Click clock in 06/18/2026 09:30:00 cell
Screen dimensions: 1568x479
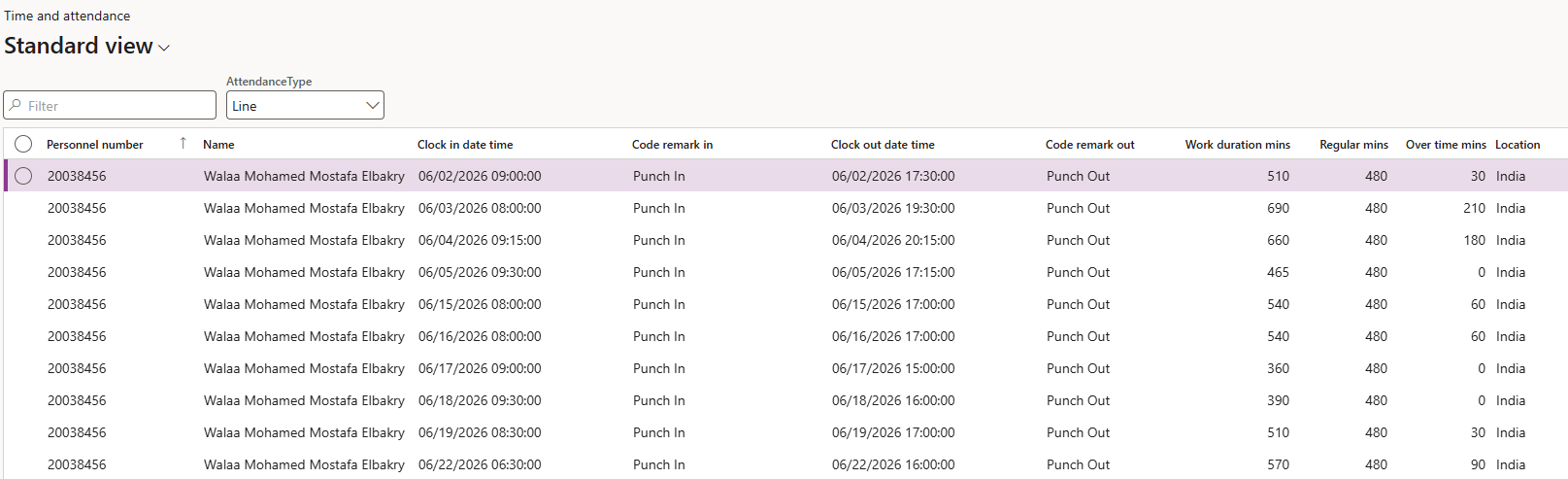click(x=480, y=400)
